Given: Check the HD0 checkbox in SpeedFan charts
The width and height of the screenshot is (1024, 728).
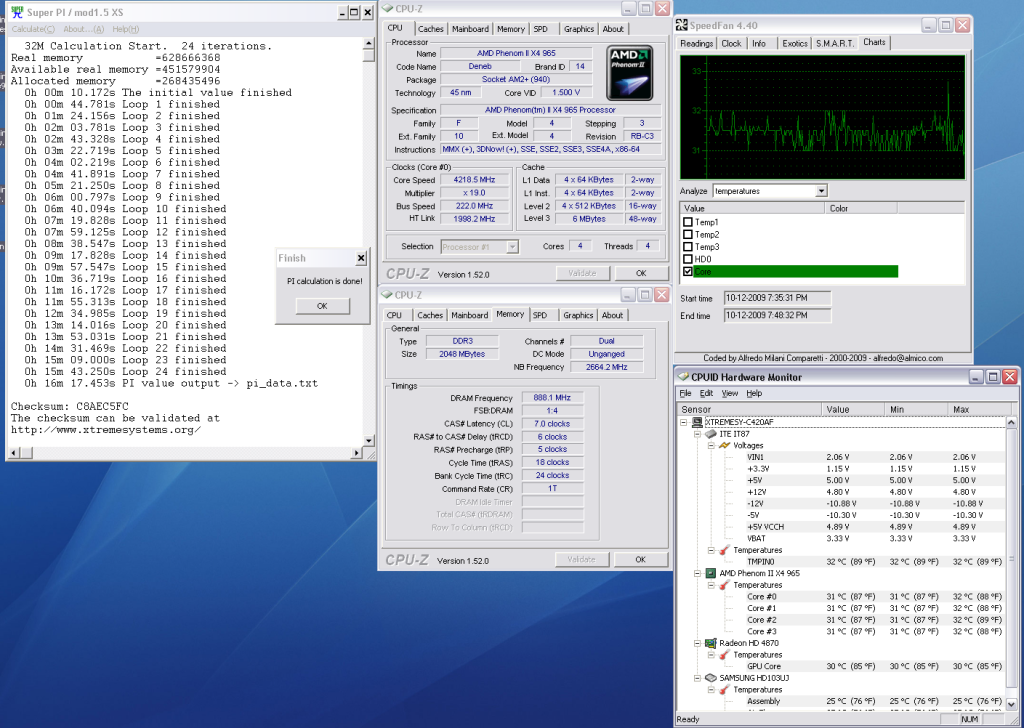Looking at the screenshot, I should 687,259.
